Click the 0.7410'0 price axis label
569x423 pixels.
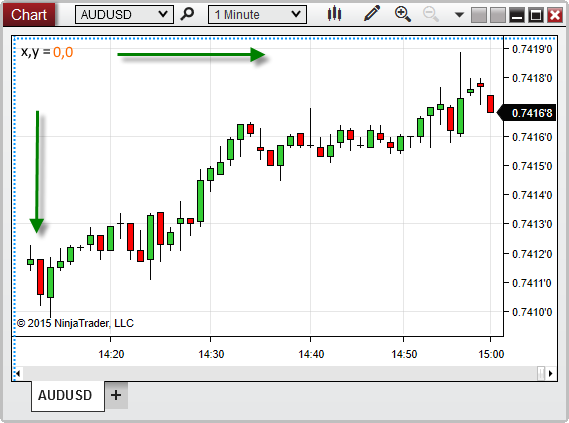(532, 312)
